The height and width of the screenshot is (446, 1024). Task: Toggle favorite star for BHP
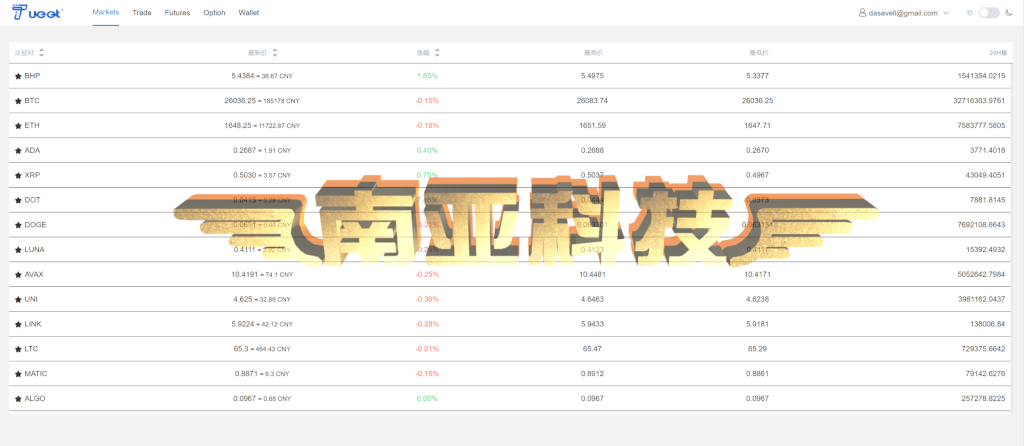pos(18,76)
